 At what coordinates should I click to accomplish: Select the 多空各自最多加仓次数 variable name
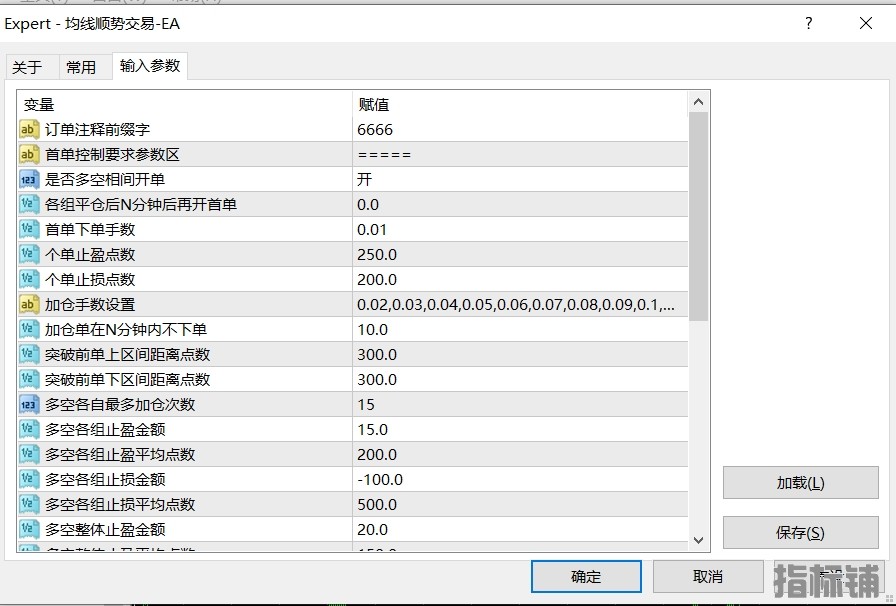coord(120,405)
